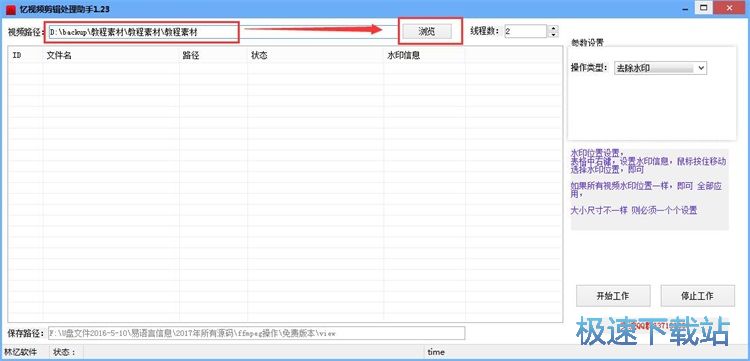Screen dimensions: 750x361
Task: Click the 浏览 browse button
Action: pyautogui.click(x=427, y=32)
